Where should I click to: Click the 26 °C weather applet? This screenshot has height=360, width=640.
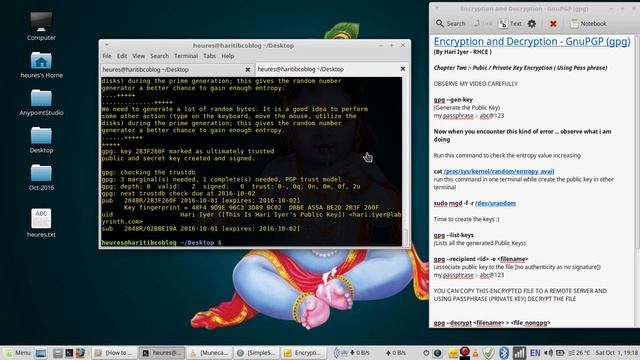(580, 353)
